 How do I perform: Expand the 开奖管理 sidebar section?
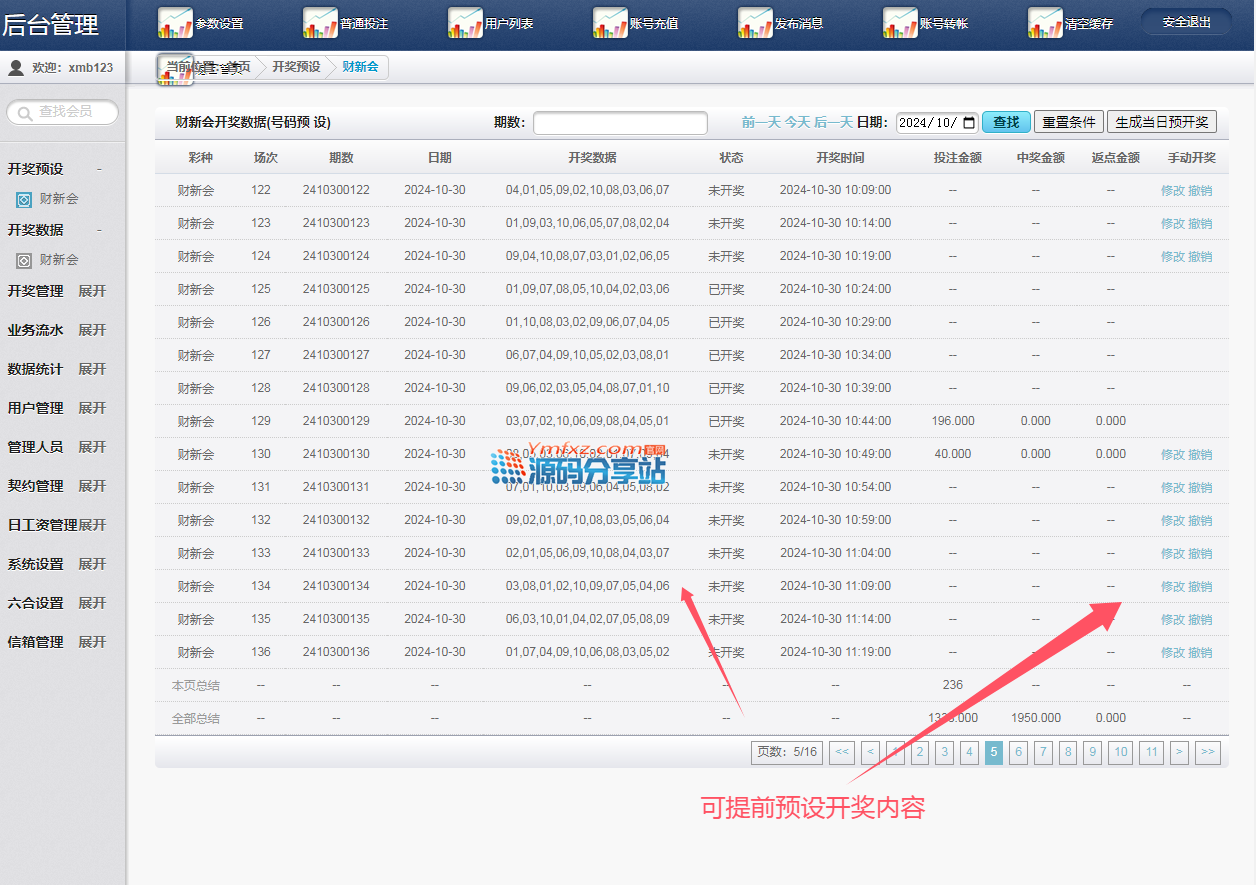point(92,291)
